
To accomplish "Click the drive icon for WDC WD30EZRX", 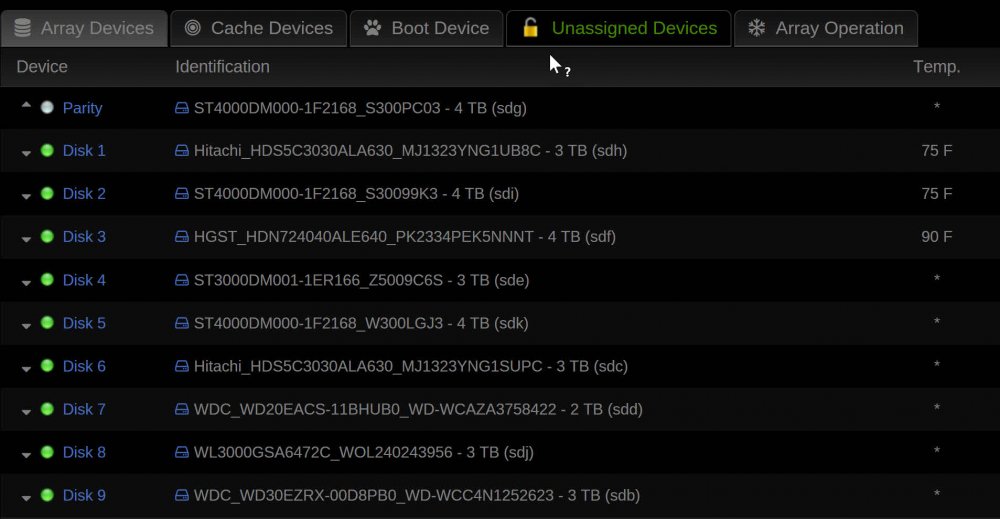I will coord(182,495).
